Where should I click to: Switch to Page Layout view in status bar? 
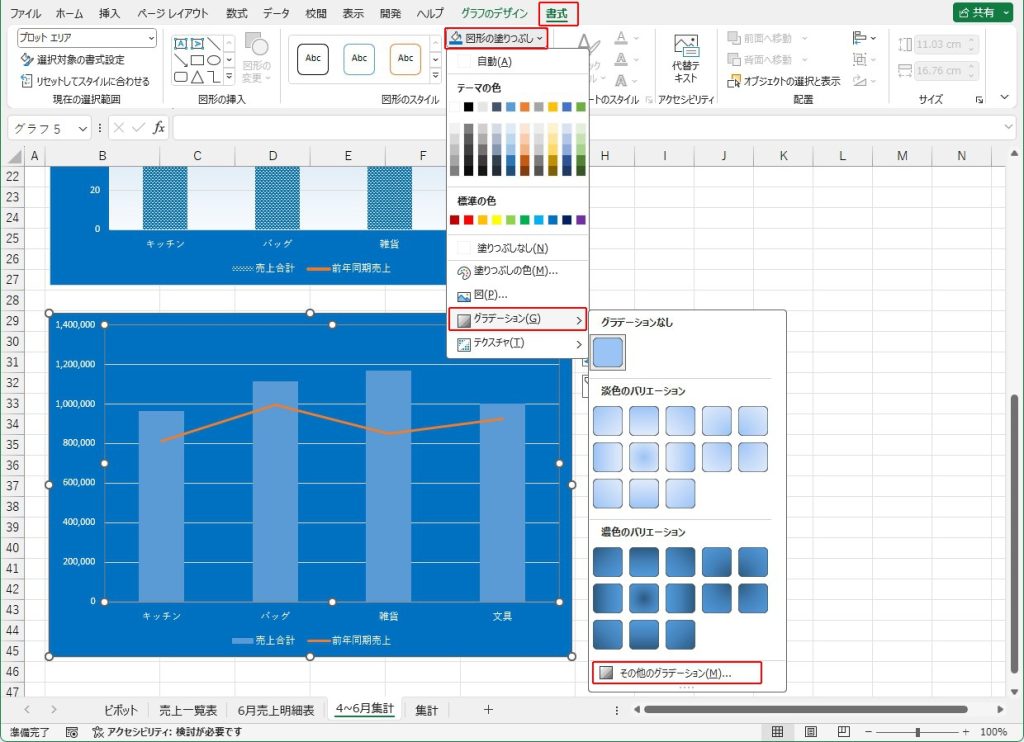point(811,732)
